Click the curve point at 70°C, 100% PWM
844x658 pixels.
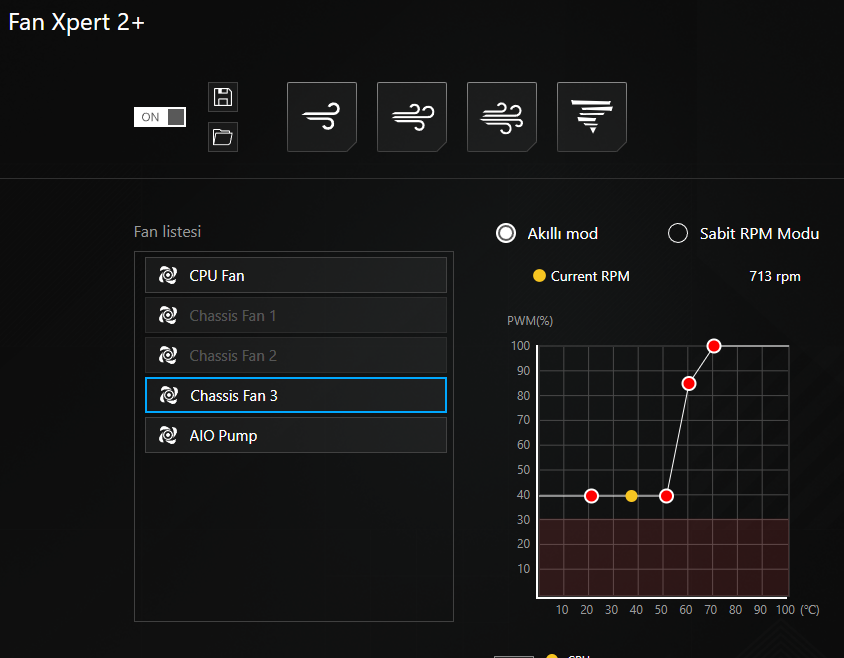pos(714,346)
